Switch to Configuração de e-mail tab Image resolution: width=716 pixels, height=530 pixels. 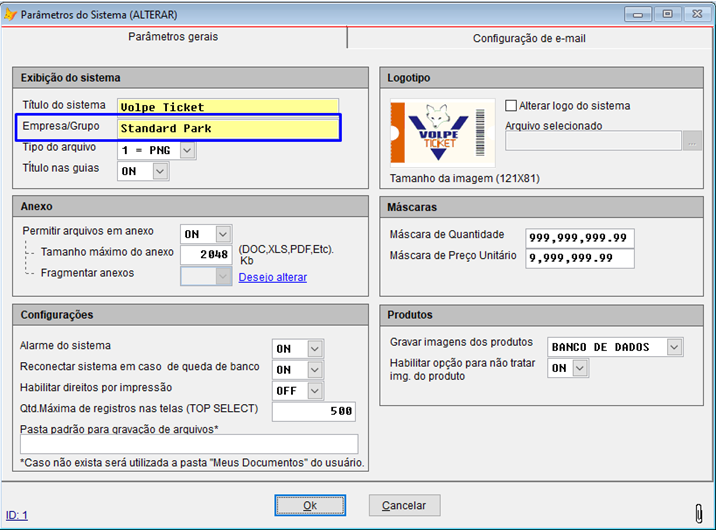click(x=529, y=38)
